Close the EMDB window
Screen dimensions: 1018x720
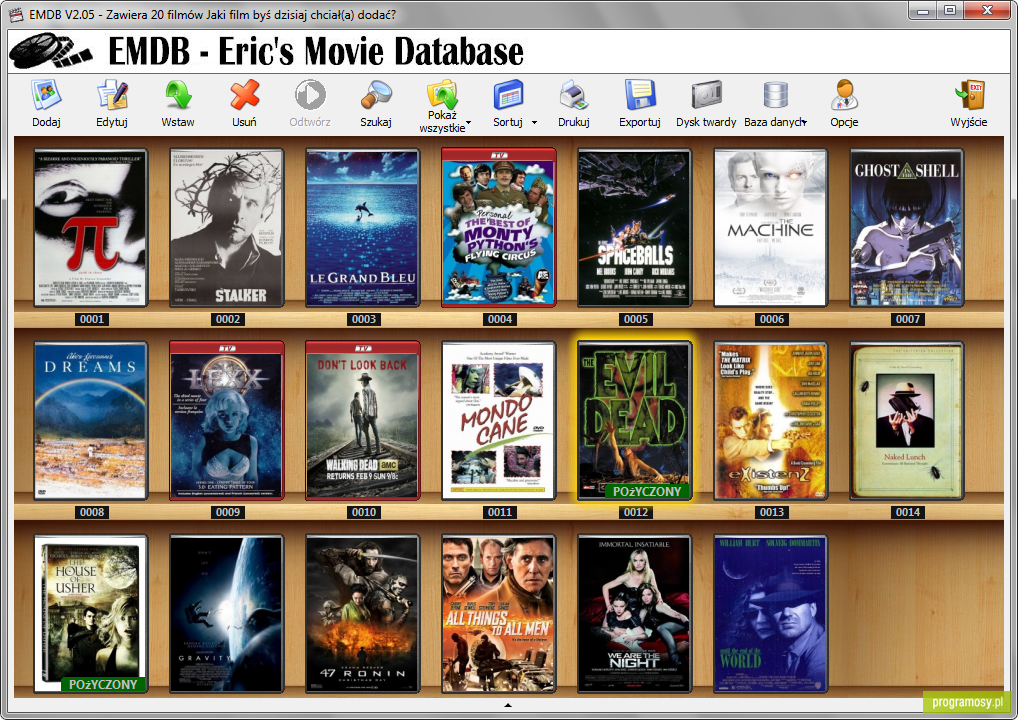tap(987, 11)
